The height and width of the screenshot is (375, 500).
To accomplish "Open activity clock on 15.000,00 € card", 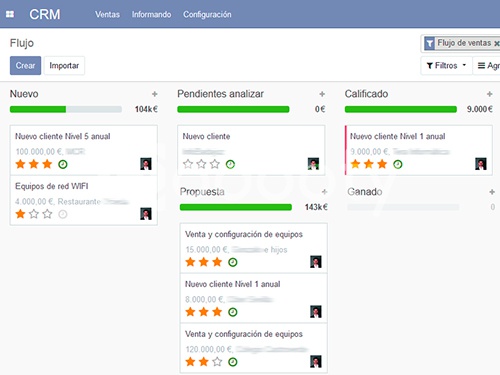I will tap(233, 262).
